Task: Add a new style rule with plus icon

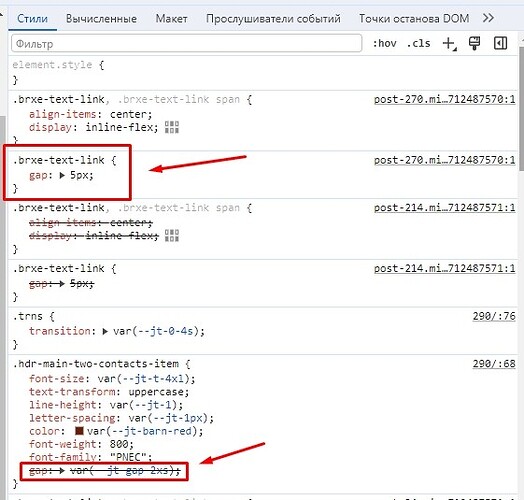Action: click(x=449, y=44)
